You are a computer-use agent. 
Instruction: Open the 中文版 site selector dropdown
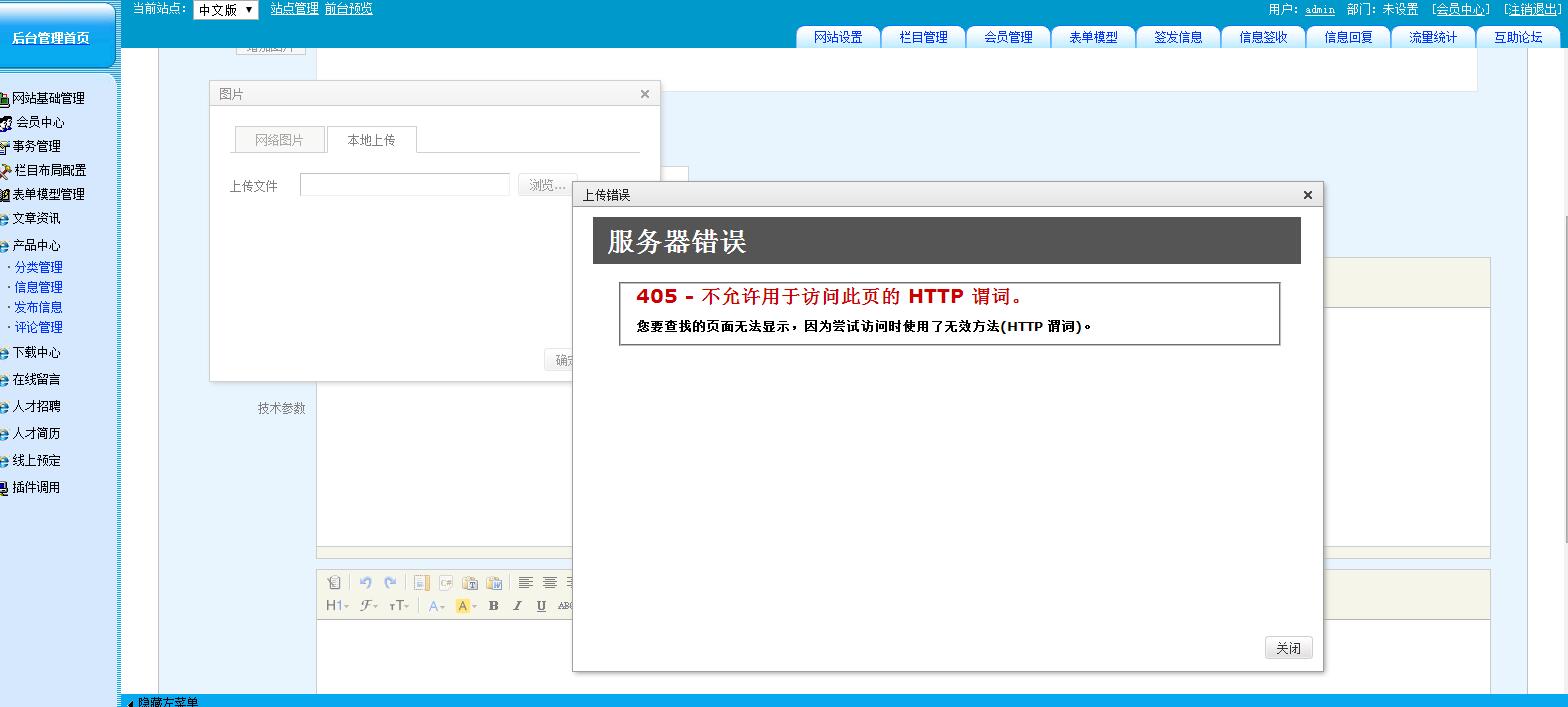[x=225, y=10]
